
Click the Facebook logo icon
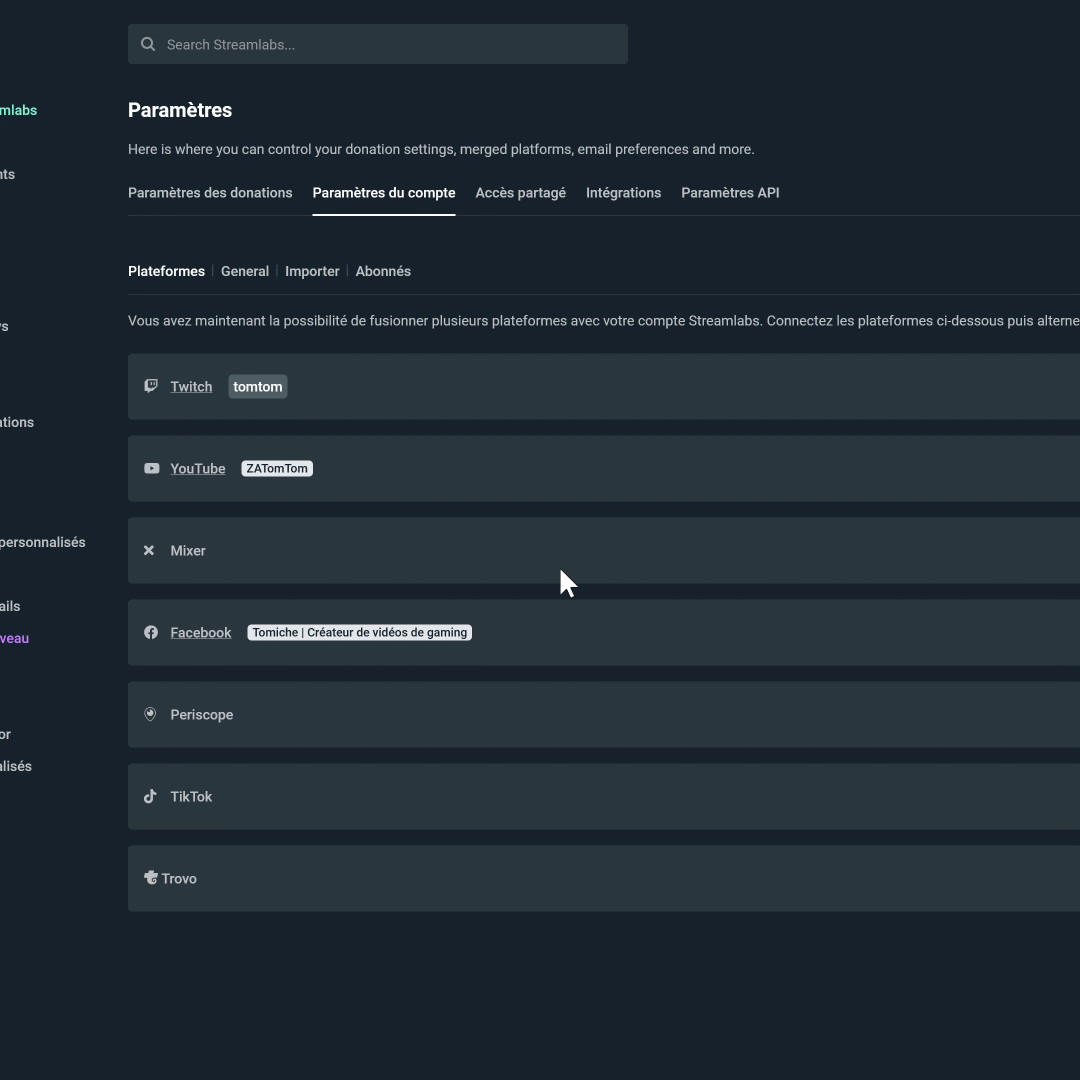coord(151,632)
